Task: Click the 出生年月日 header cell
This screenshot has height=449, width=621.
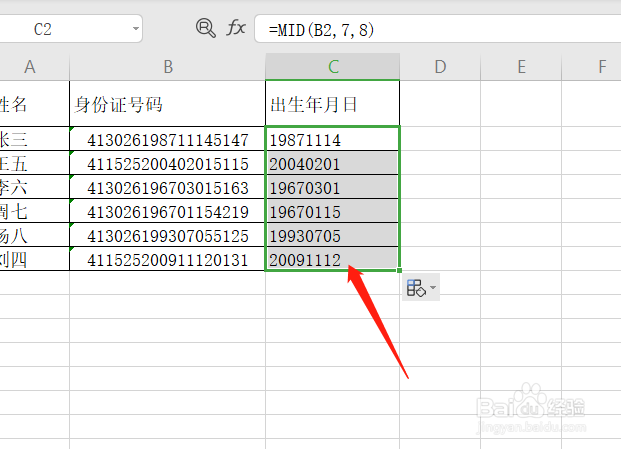Action: tap(333, 104)
